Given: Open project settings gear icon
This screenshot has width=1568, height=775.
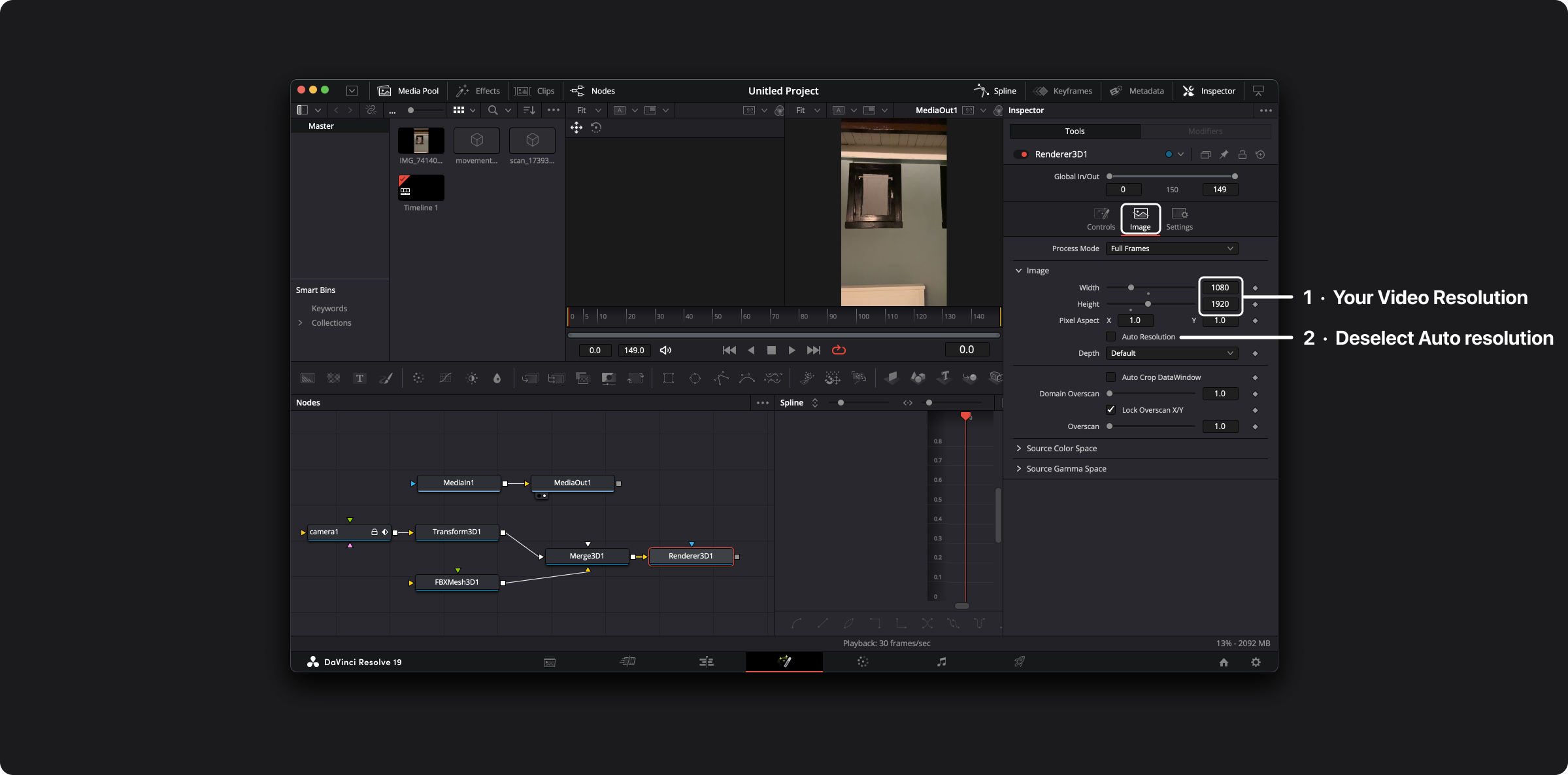Looking at the screenshot, I should 1256,662.
